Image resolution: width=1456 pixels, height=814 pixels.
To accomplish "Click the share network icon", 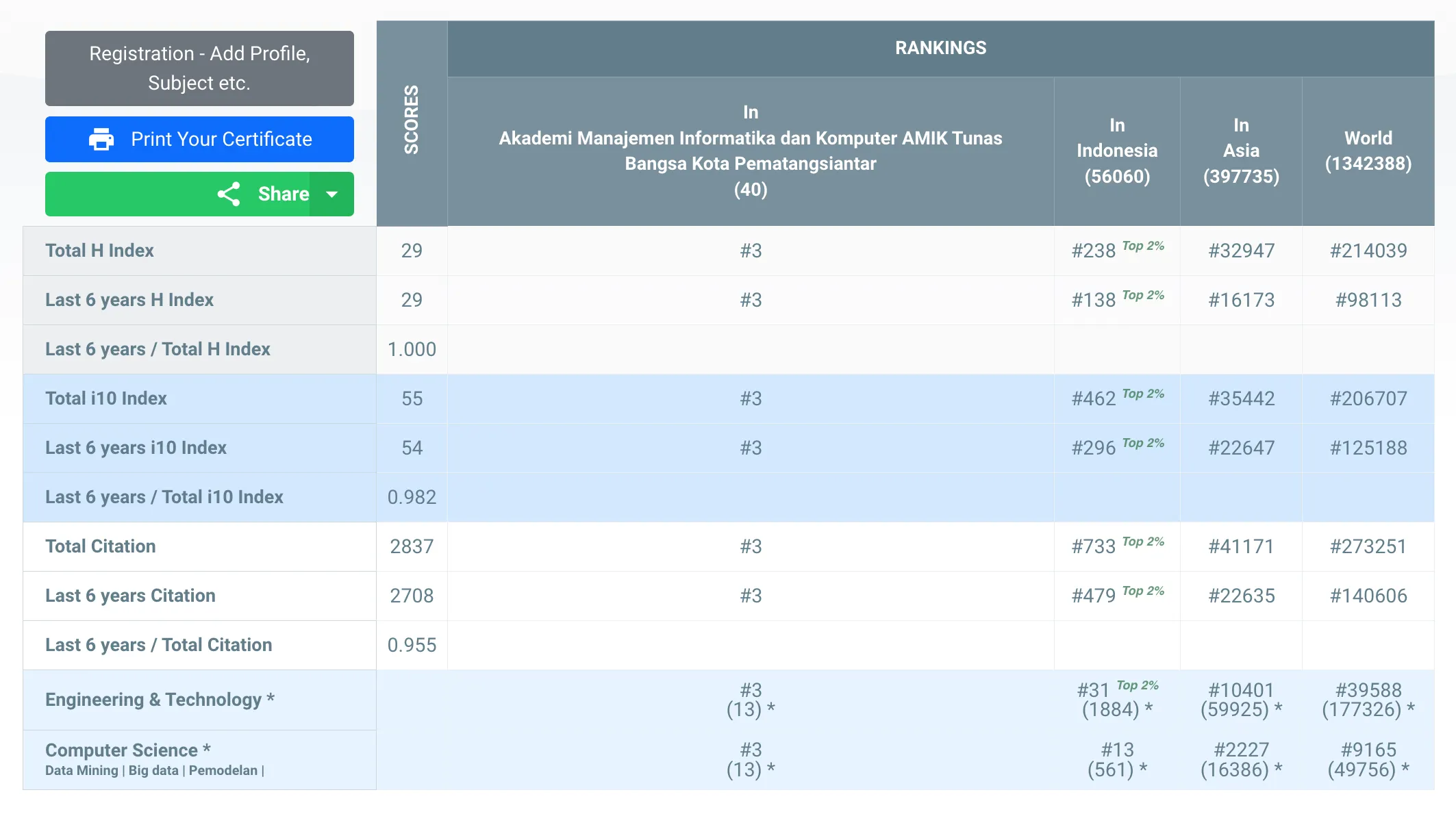I will tap(229, 194).
